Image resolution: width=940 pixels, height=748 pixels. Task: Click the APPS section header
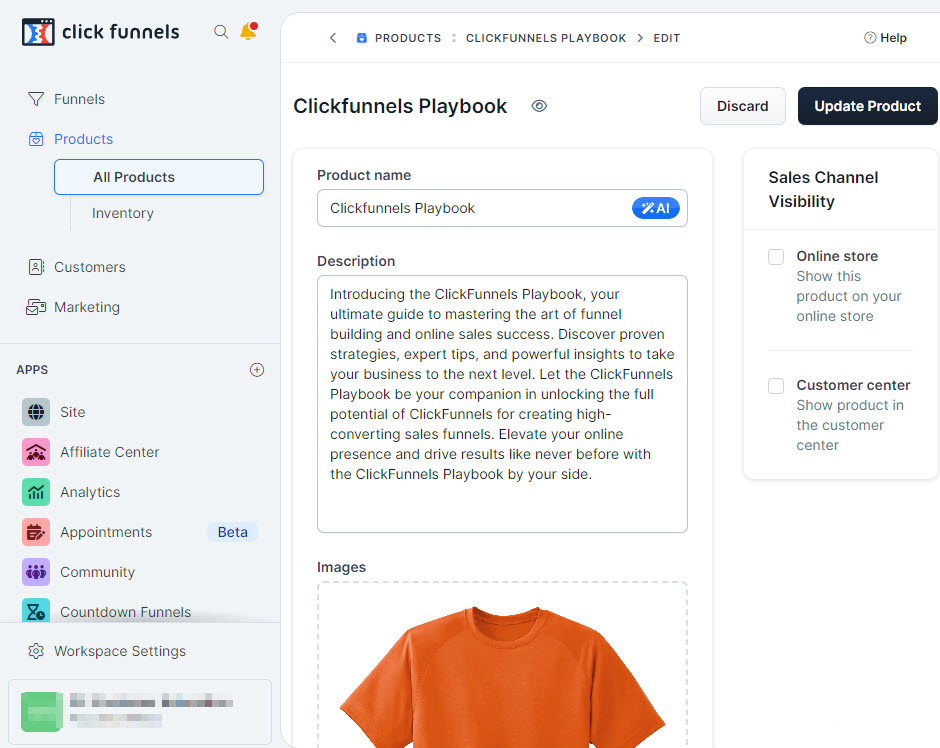[32, 370]
